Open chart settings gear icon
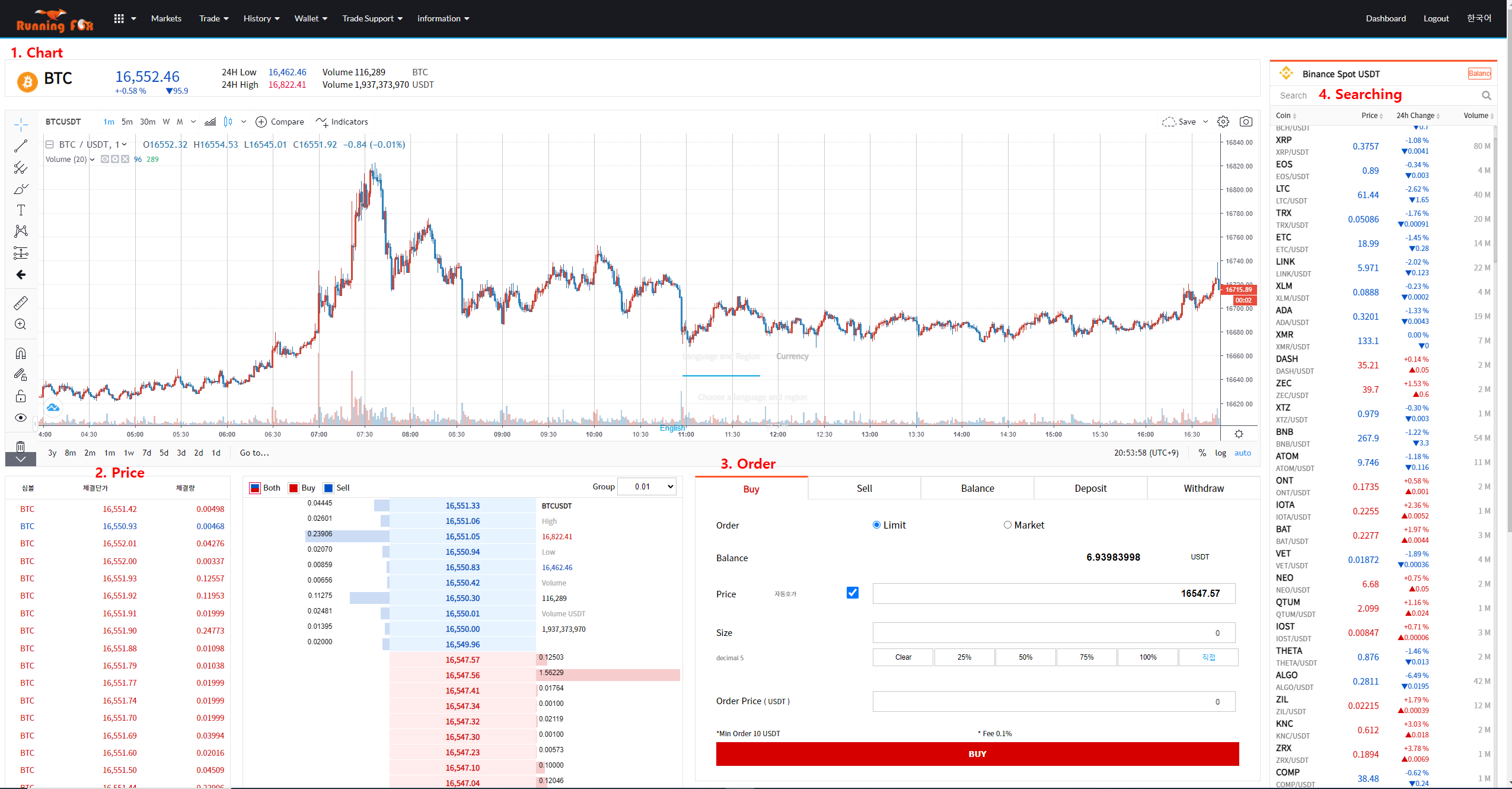1512x789 pixels. pyautogui.click(x=1223, y=122)
